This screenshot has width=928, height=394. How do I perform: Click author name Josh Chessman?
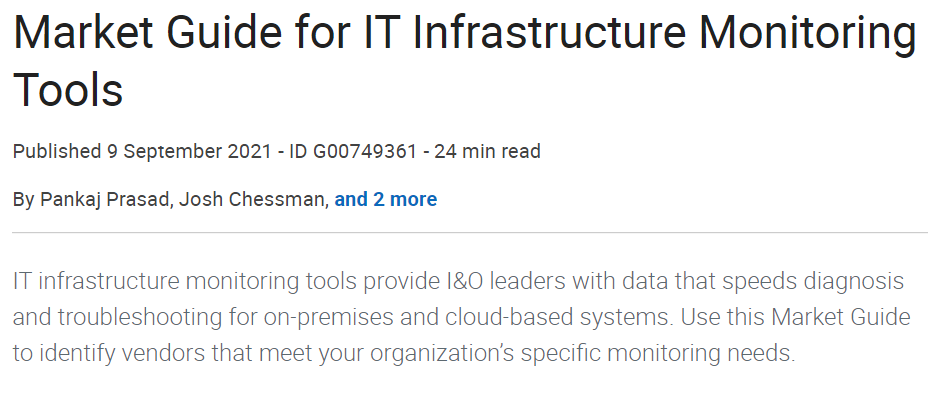pos(253,199)
